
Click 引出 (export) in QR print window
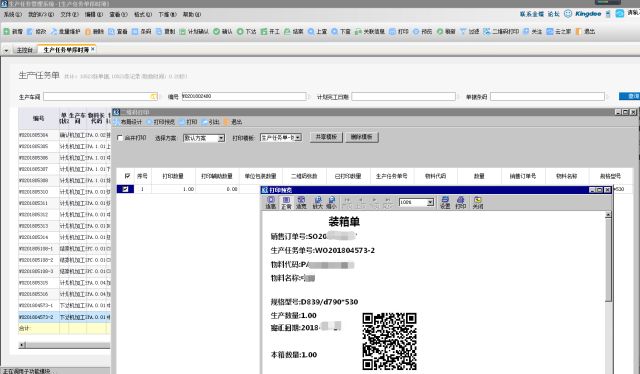click(211, 122)
